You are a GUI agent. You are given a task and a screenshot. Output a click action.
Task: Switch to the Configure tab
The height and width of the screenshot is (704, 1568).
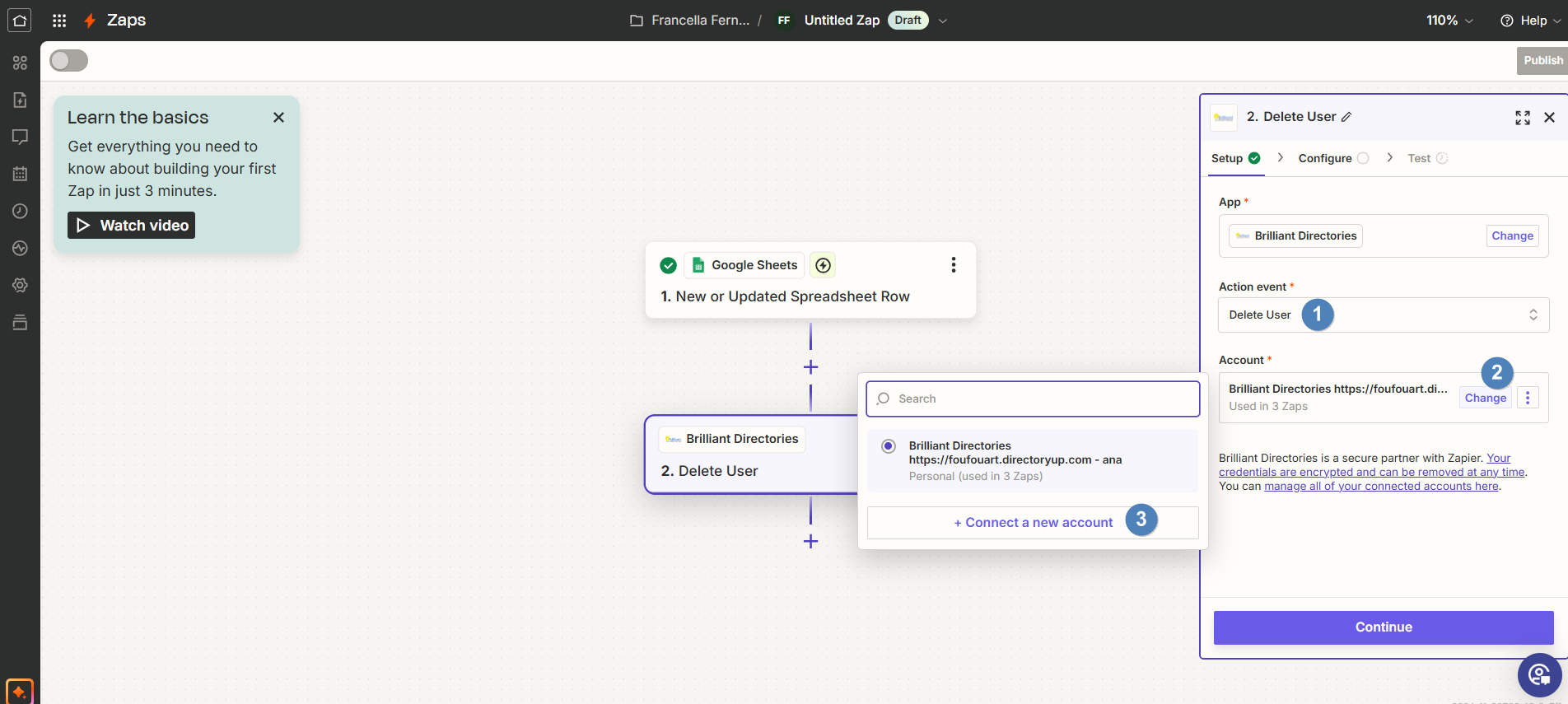pos(1333,158)
